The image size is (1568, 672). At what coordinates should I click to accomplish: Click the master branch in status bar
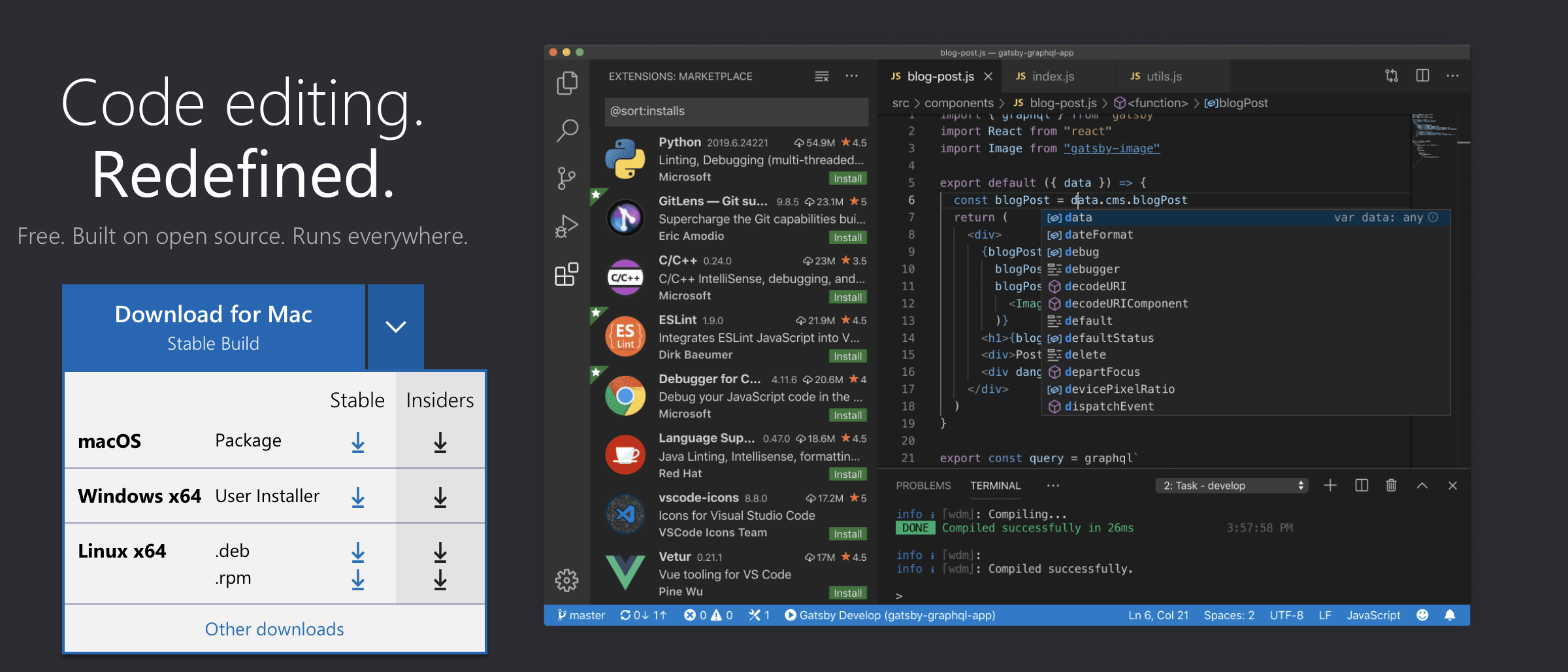(x=581, y=615)
